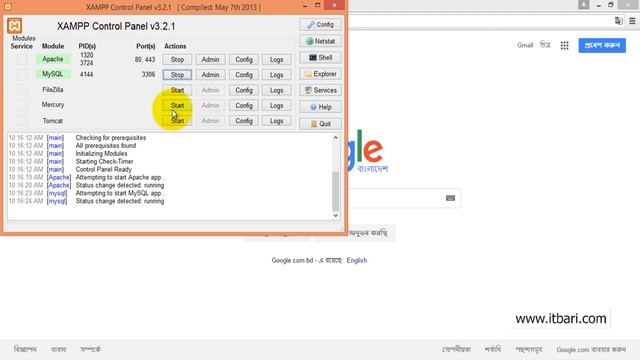This screenshot has width=640, height=360.
Task: Toggle Tomcat service checkbox
Action: [22, 121]
